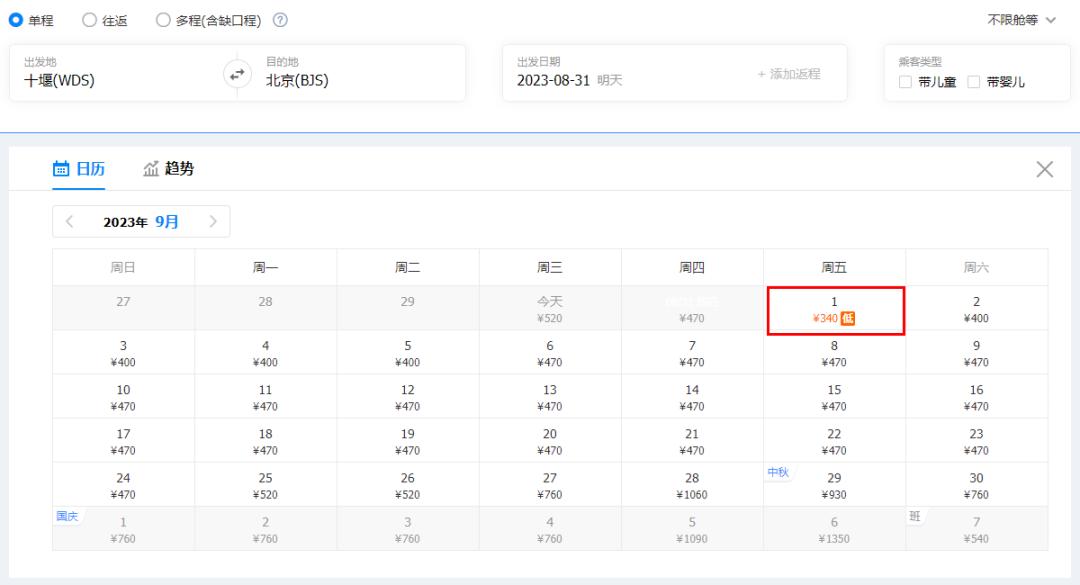Select September 28 priced at ¥1060
The image size is (1080, 585).
pos(692,485)
